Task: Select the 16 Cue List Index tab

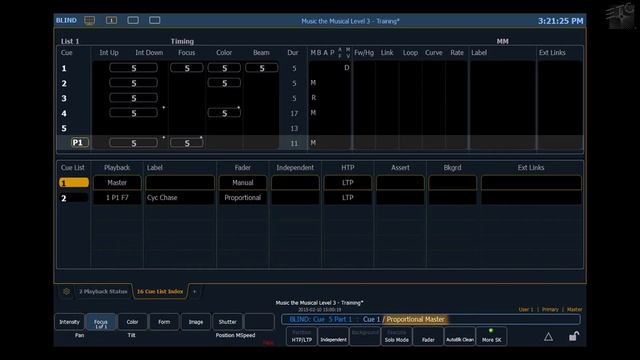Action: coord(160,291)
